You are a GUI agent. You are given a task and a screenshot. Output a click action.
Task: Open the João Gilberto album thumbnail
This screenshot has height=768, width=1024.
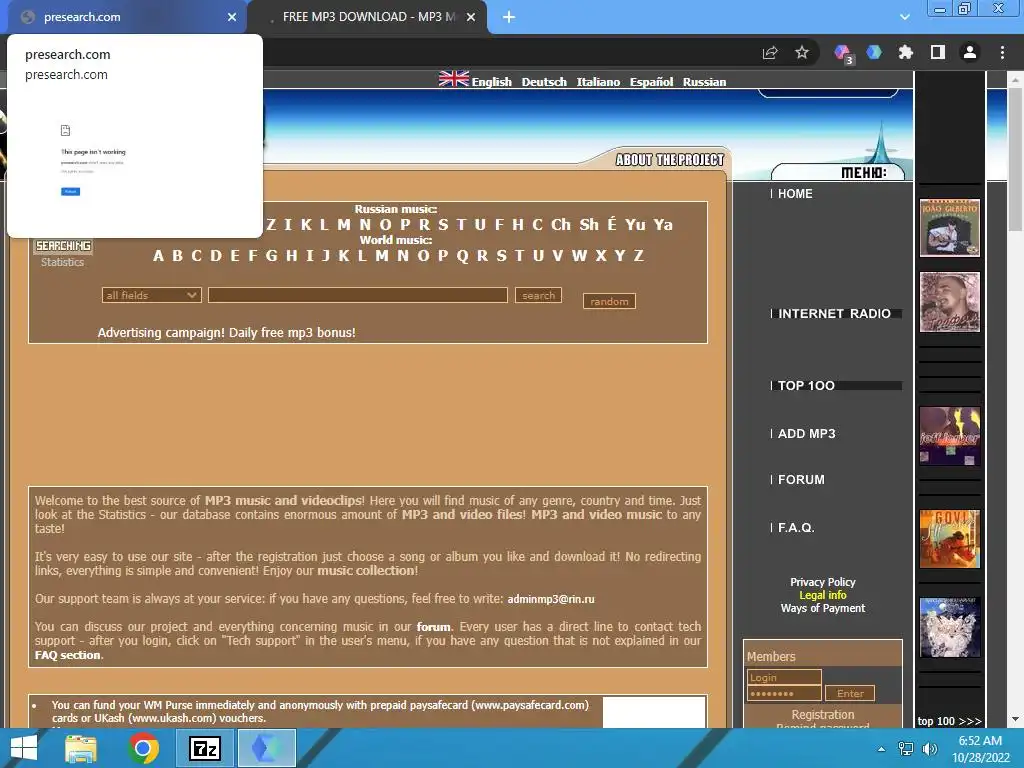coord(950,228)
